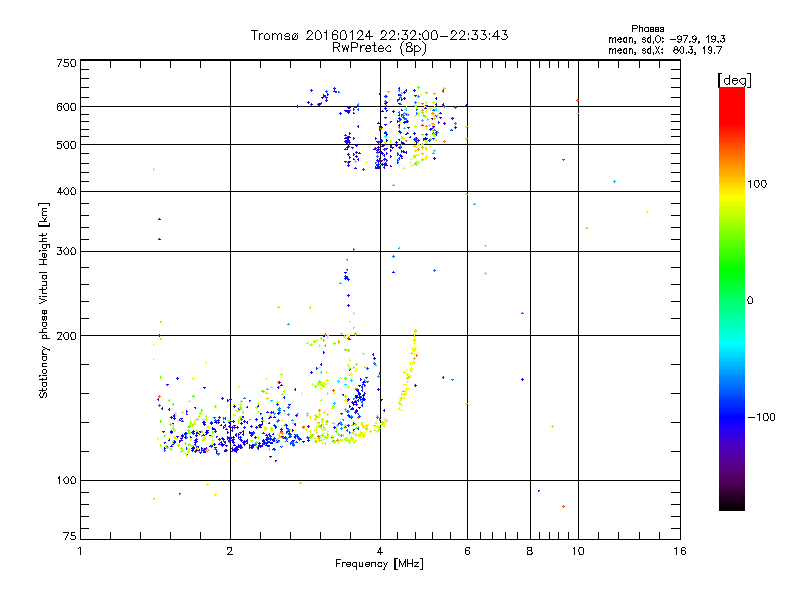The height and width of the screenshot is (600, 800).
Task: Click the colorbar tick label '-100'
Action: pyautogui.click(x=761, y=417)
